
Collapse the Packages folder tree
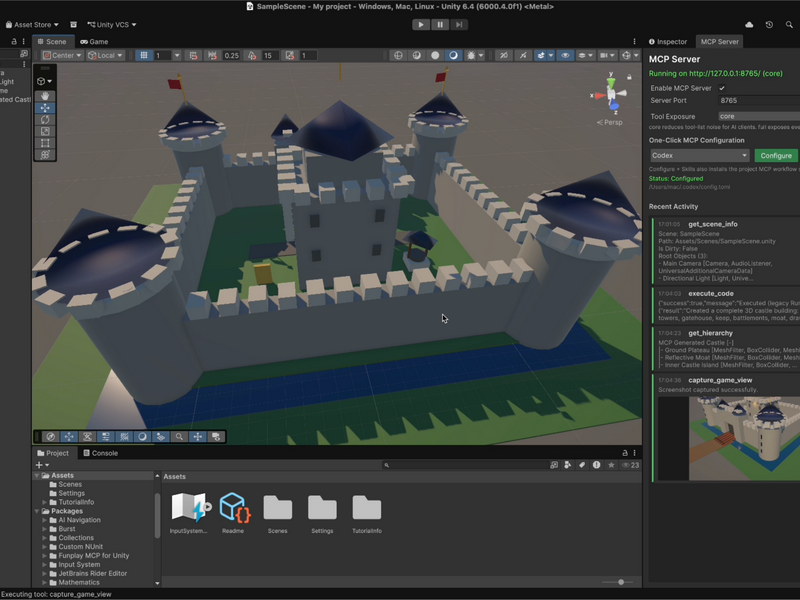pyautogui.click(x=37, y=511)
